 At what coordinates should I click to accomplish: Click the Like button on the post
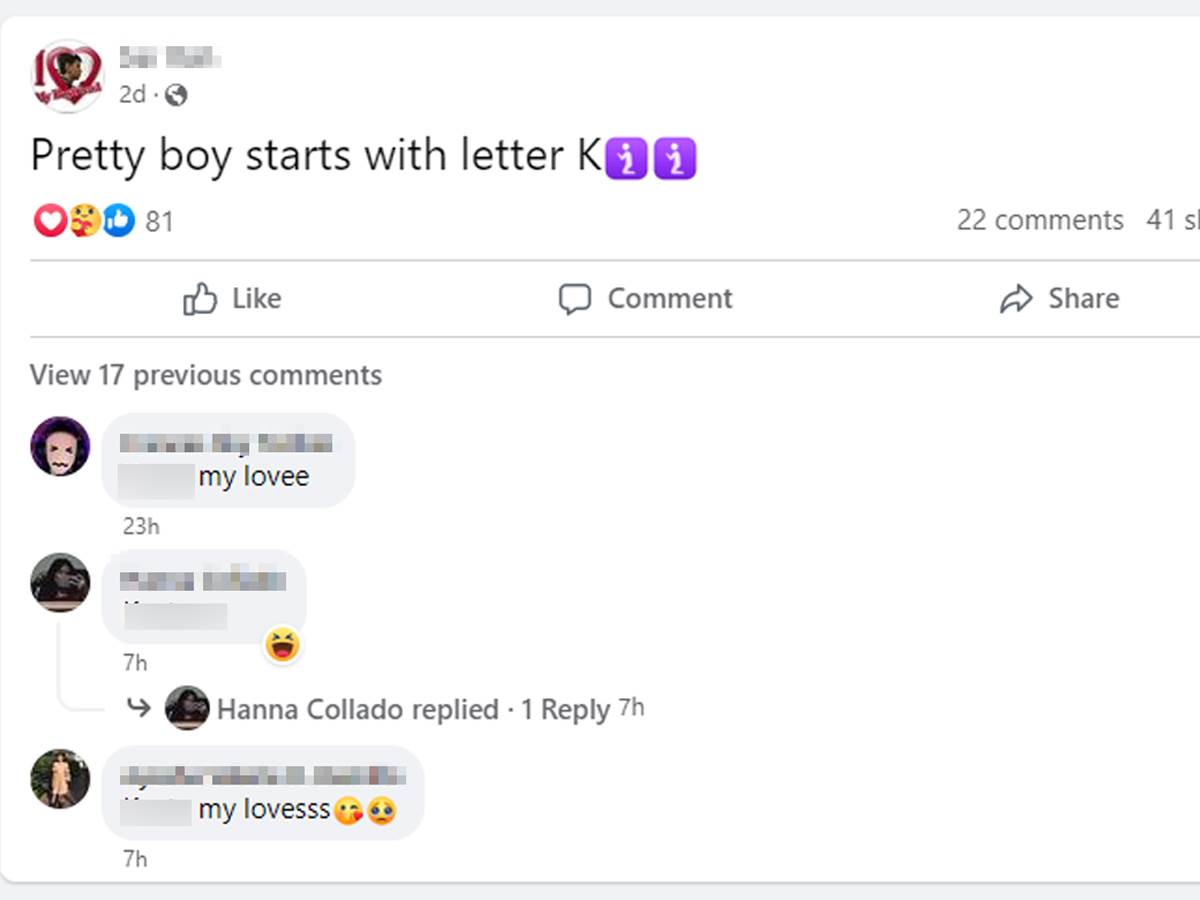[x=232, y=298]
